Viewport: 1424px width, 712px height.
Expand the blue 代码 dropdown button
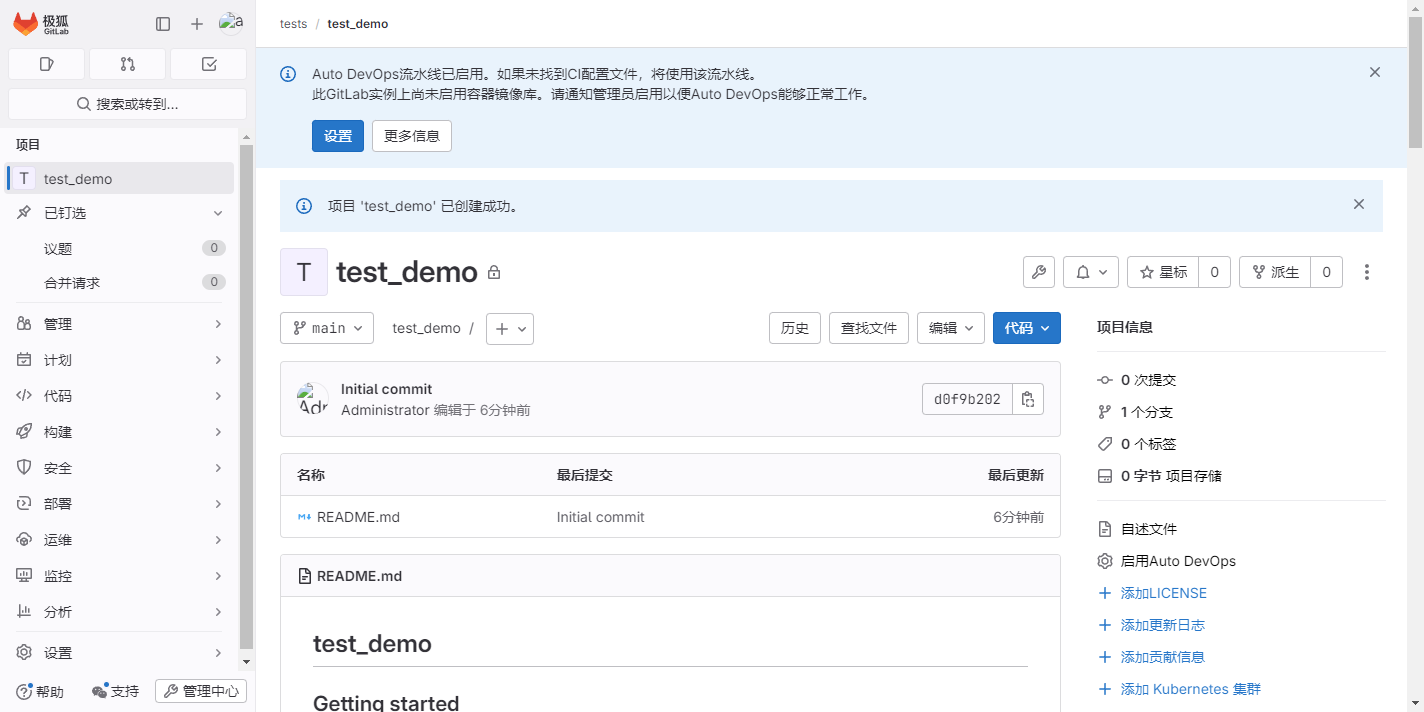pyautogui.click(x=1026, y=328)
